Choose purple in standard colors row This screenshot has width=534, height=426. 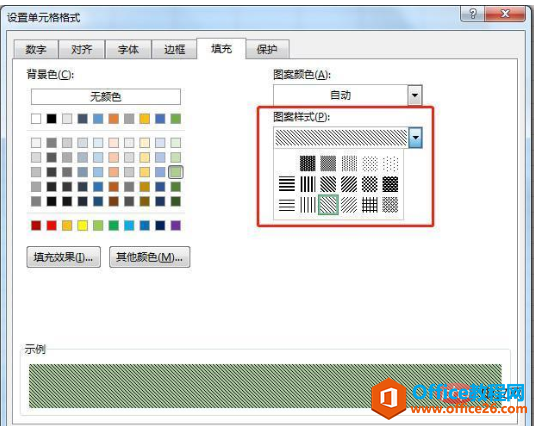(x=176, y=225)
